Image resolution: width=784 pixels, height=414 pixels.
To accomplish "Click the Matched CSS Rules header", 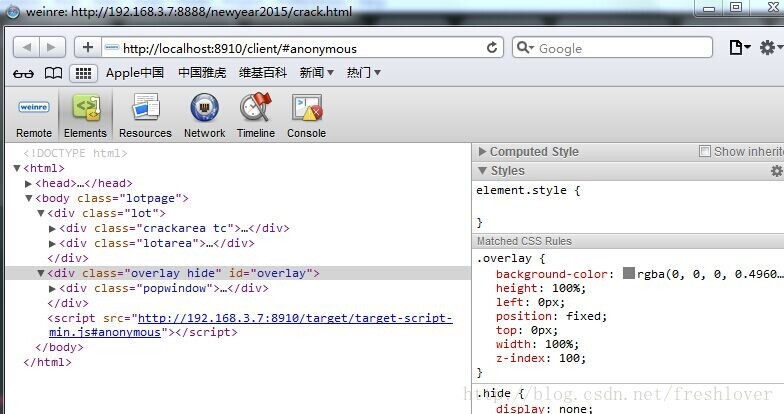I will [x=628, y=241].
